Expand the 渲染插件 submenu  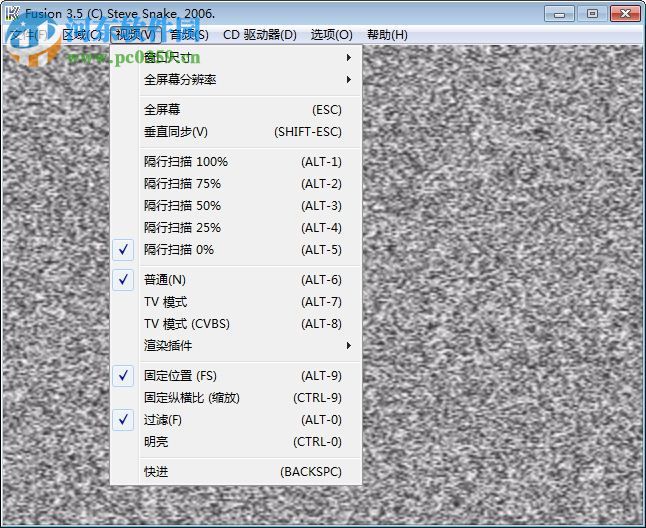coord(236,346)
